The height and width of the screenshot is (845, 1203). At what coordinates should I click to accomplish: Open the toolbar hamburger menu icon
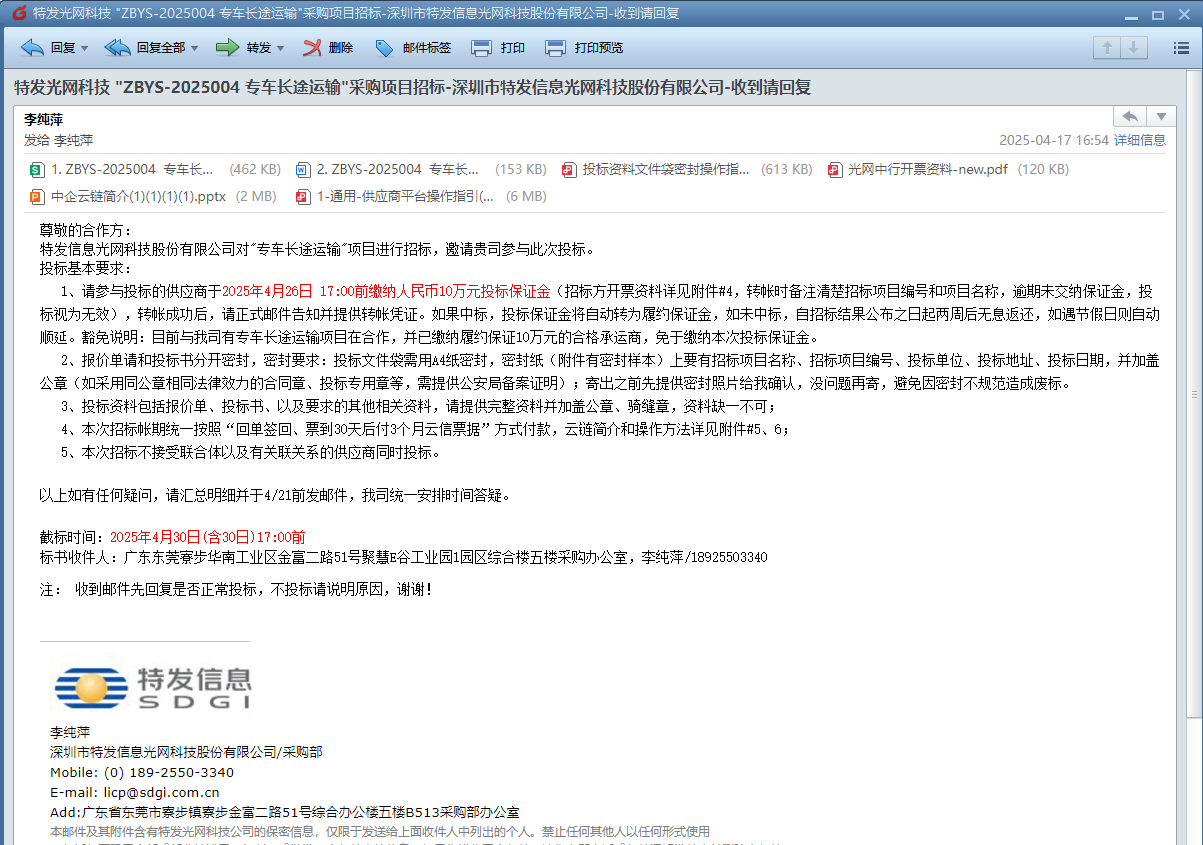click(x=1180, y=47)
